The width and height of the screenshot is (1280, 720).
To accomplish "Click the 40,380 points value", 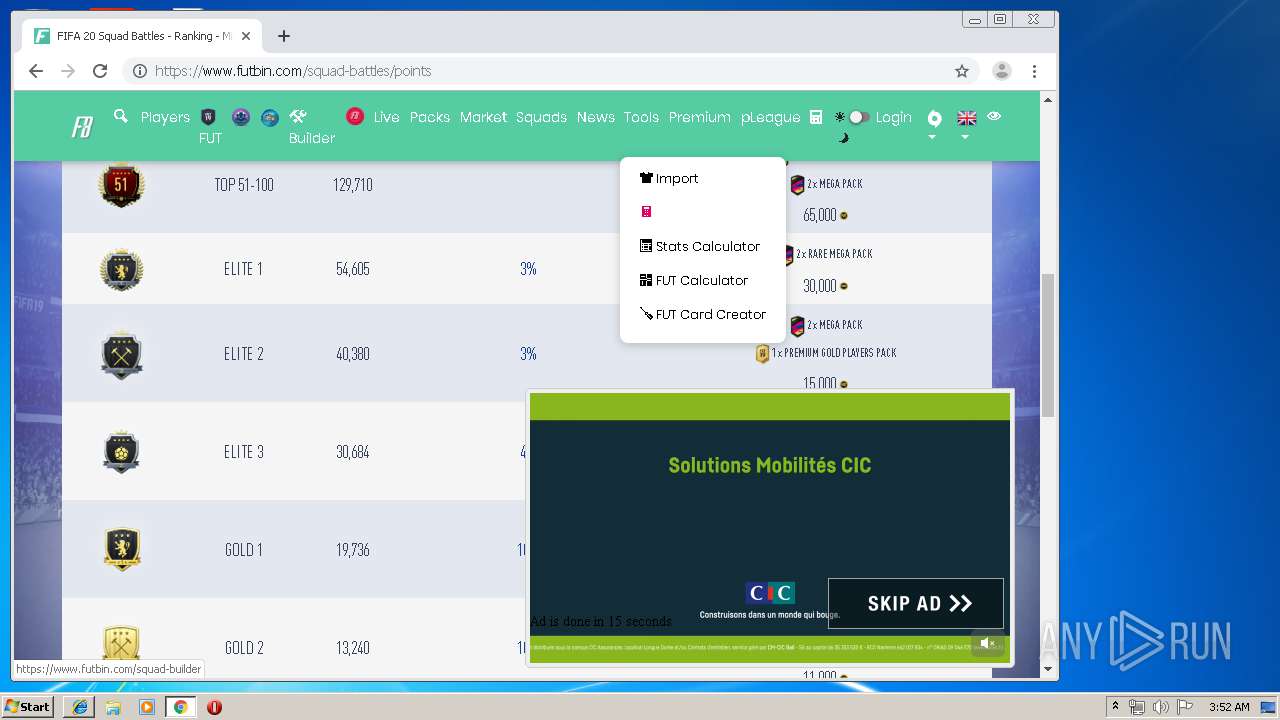I will point(352,354).
